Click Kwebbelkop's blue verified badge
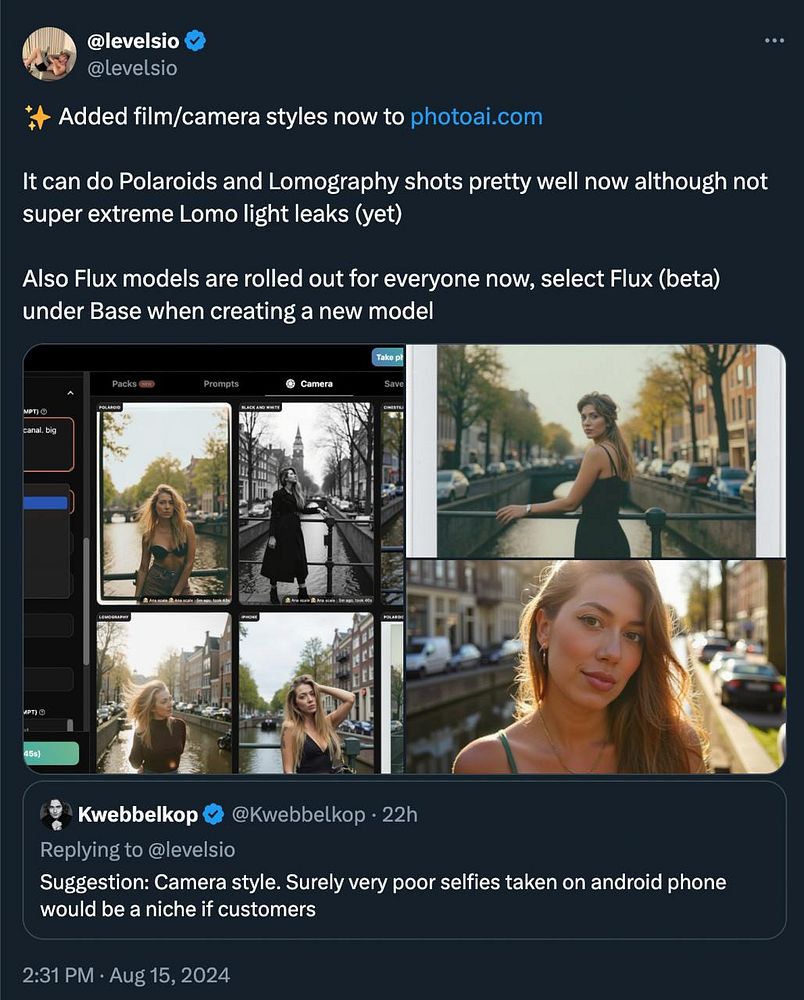The image size is (804, 1000). point(213,815)
